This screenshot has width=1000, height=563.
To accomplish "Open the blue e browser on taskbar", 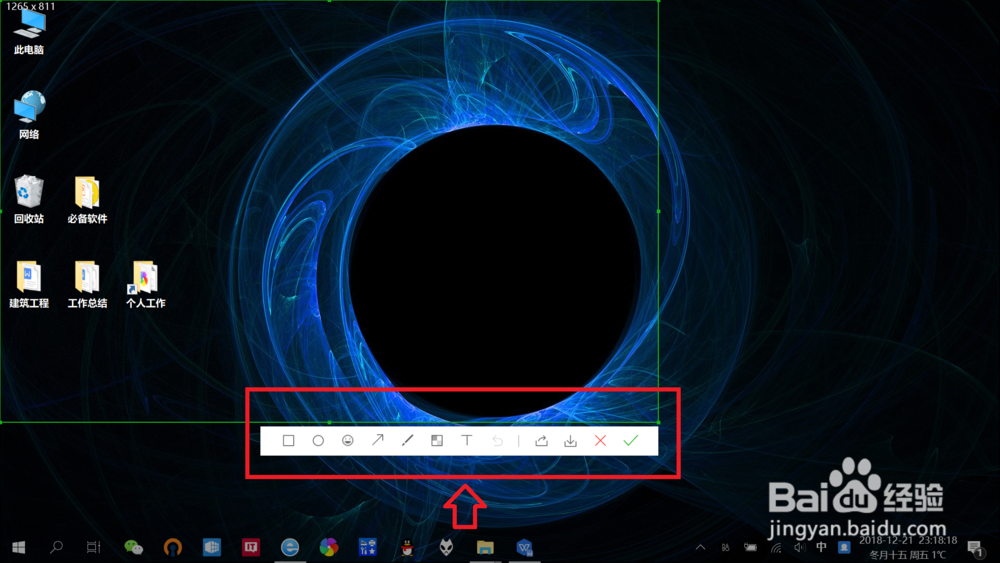I will (290, 547).
